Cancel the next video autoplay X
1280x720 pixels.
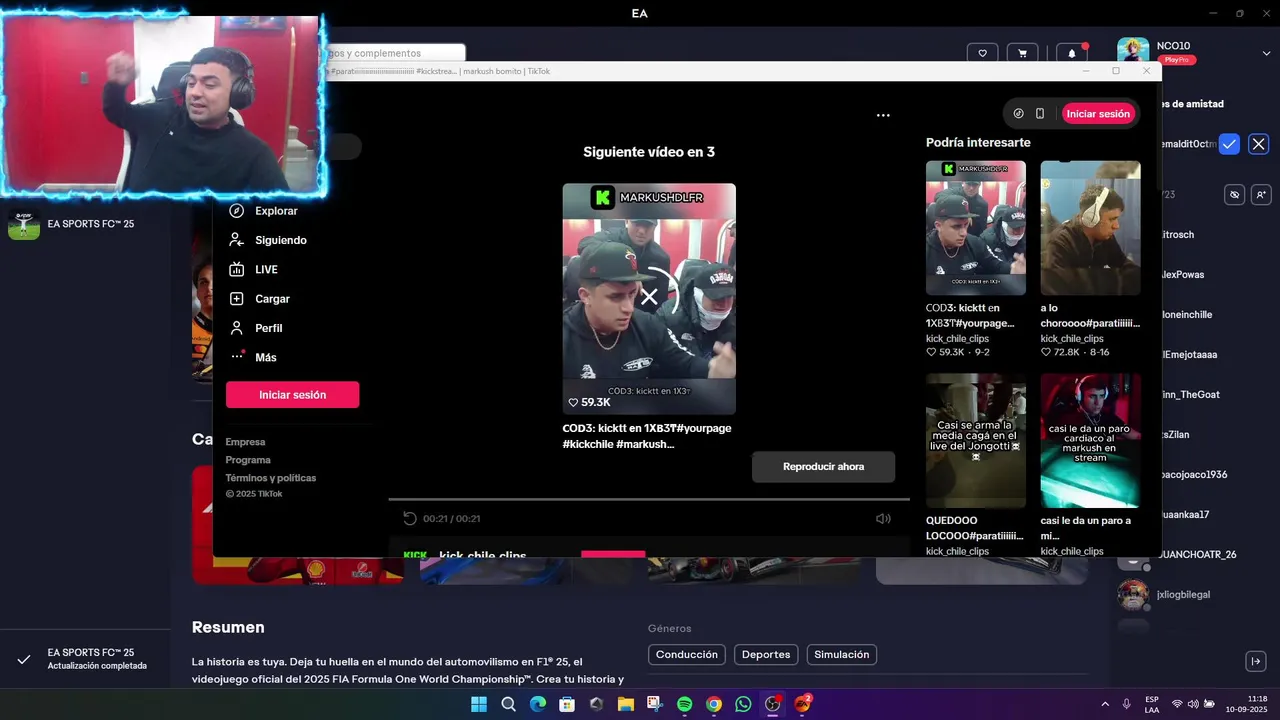click(649, 297)
